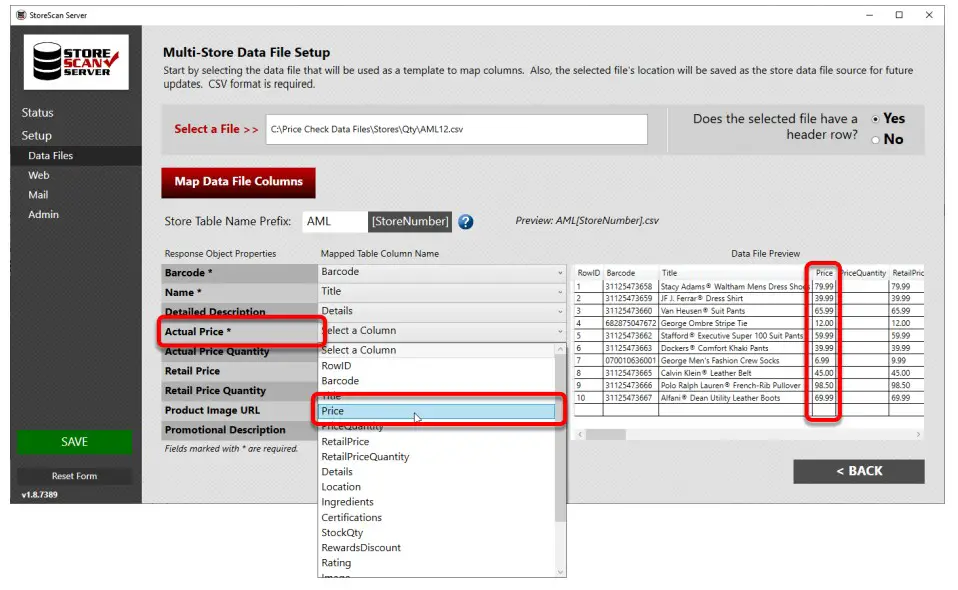Click the barcode cell 070010636001
The height and width of the screenshot is (590, 958).
631,361
